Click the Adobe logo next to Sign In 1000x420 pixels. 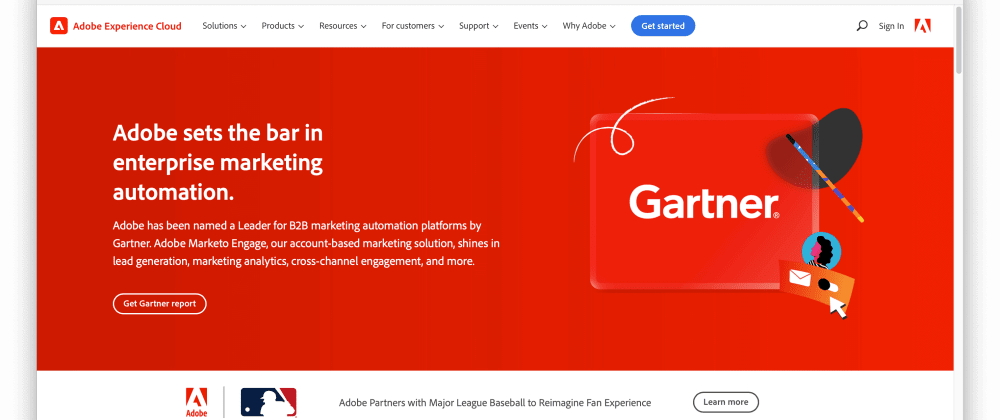tap(923, 25)
